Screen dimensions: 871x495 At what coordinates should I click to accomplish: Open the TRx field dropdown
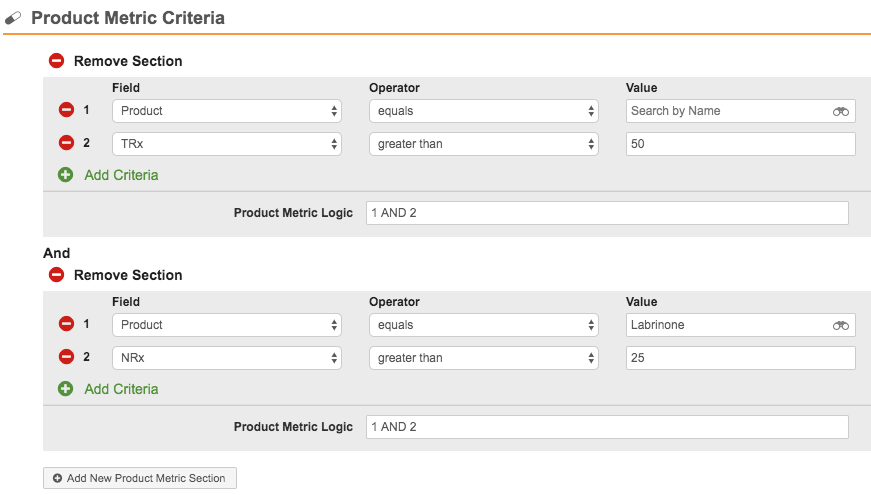[226, 144]
